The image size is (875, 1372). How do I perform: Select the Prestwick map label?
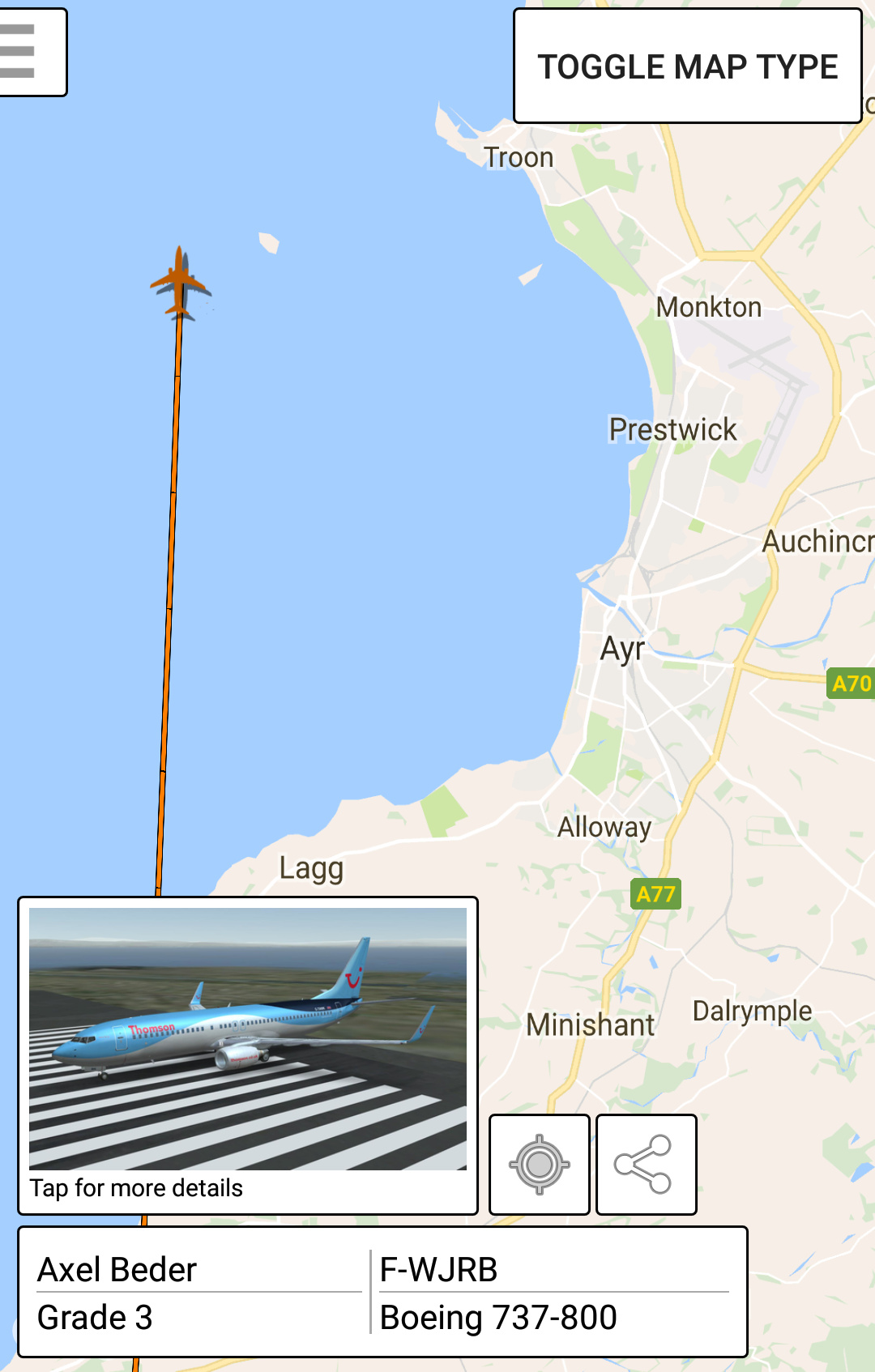(x=672, y=429)
